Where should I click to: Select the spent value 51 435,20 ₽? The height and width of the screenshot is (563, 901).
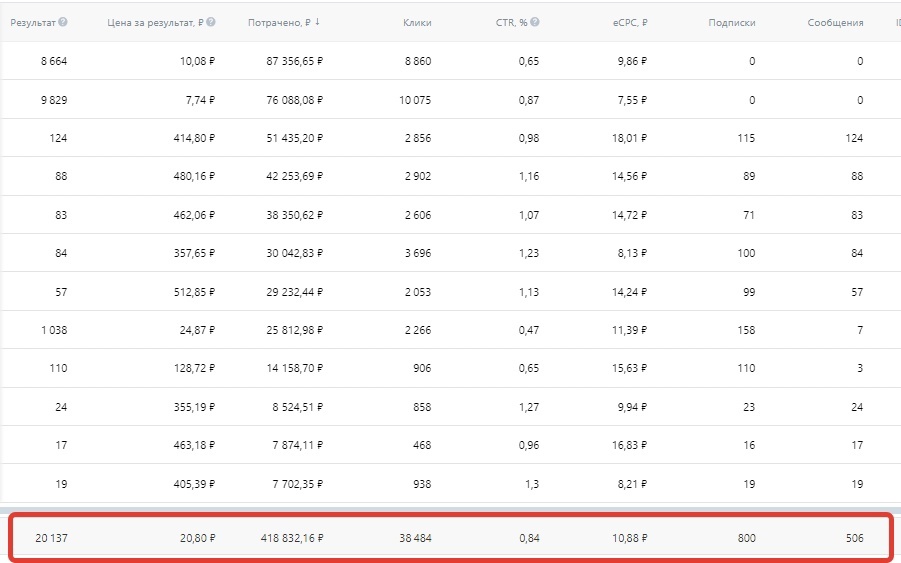(295, 138)
